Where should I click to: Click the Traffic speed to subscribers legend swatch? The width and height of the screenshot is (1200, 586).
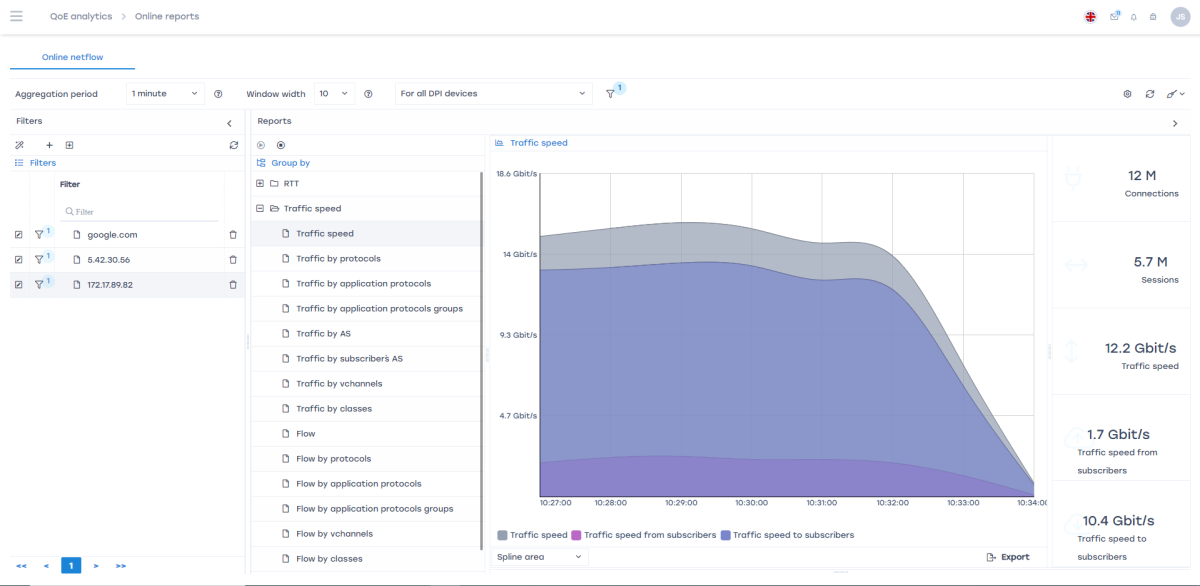coord(726,535)
